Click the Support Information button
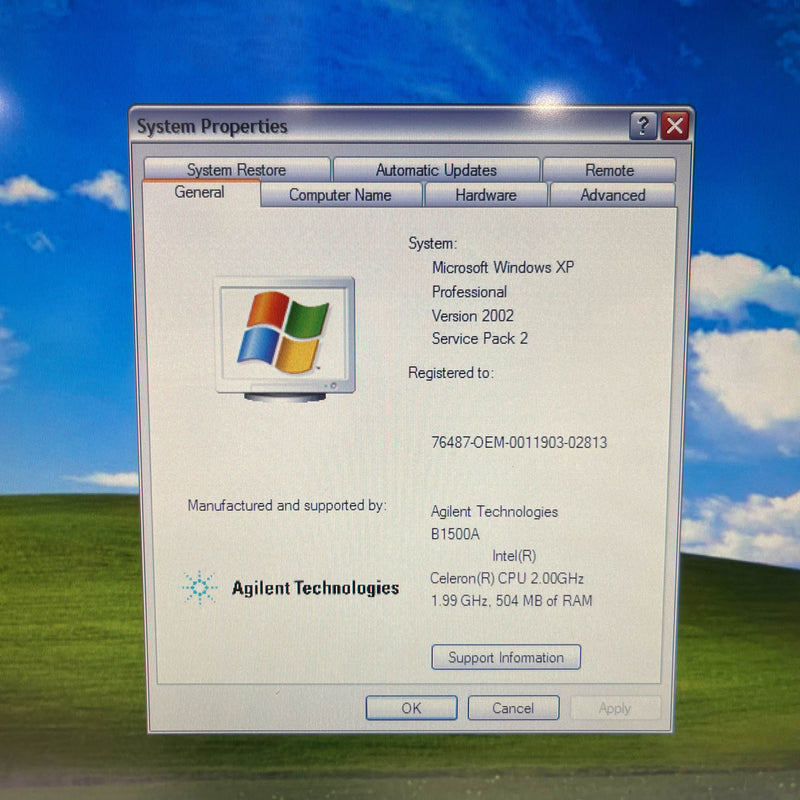The image size is (800, 800). [x=506, y=657]
